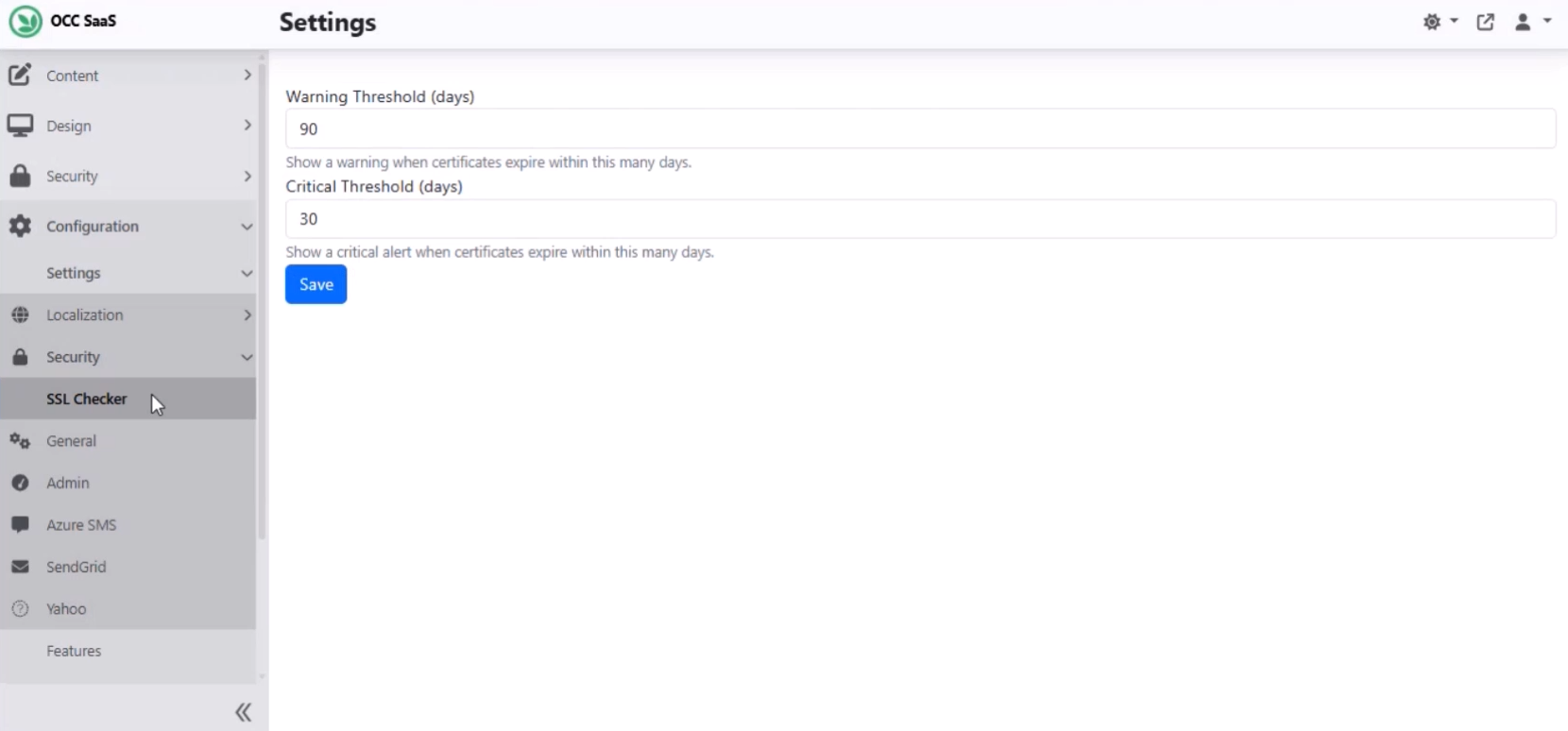This screenshot has width=1568, height=731.
Task: Collapse the nested Security submenu chevron
Action: [247, 357]
